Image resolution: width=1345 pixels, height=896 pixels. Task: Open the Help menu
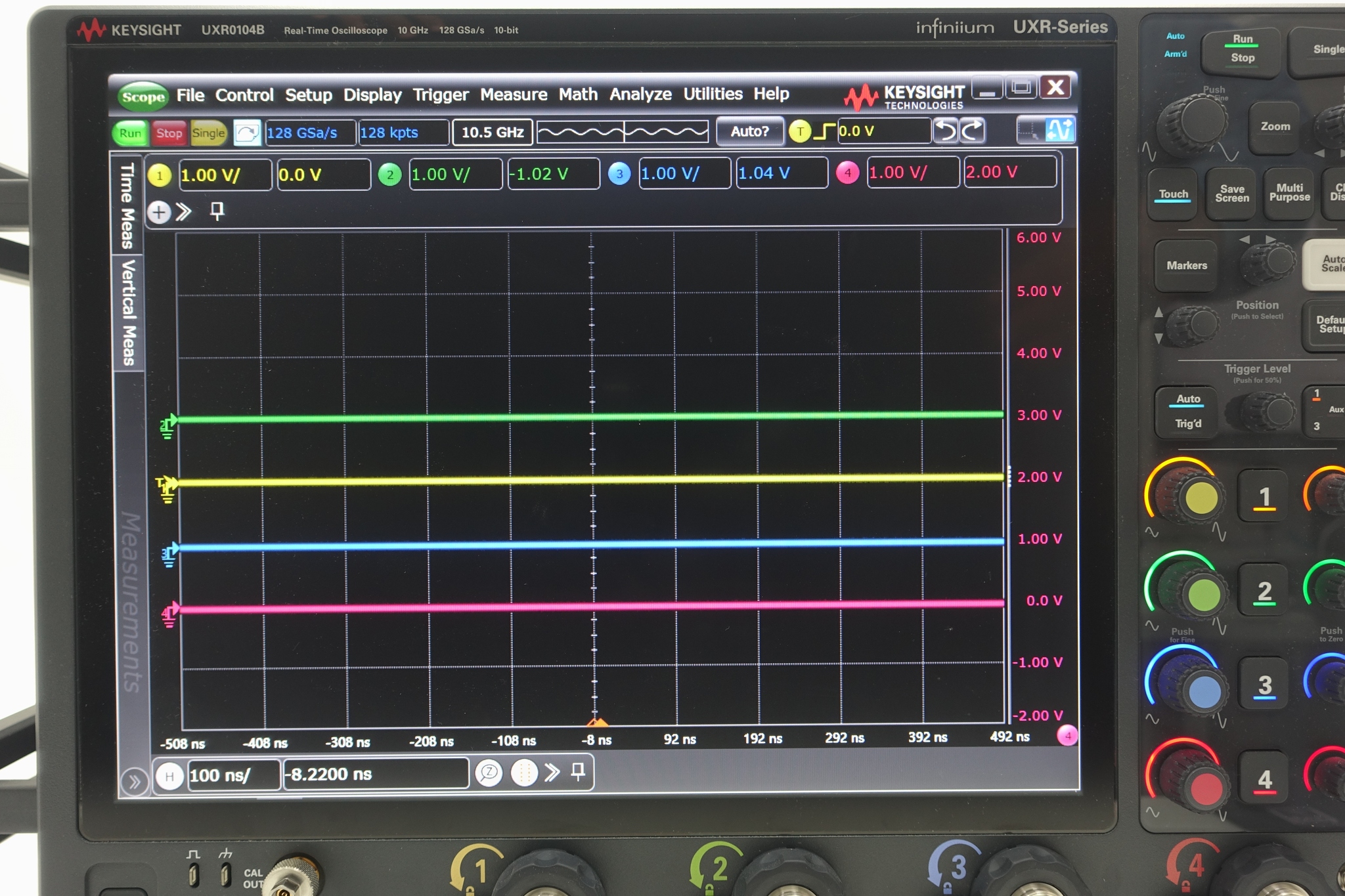click(x=771, y=94)
